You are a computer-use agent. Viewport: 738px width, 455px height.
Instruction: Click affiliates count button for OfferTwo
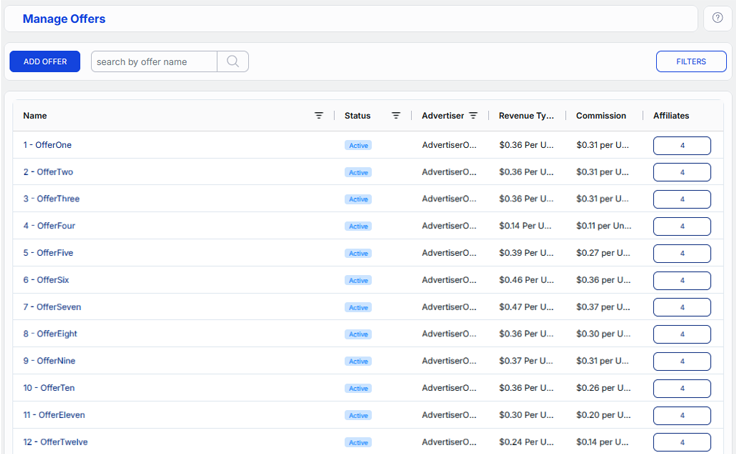tap(682, 172)
